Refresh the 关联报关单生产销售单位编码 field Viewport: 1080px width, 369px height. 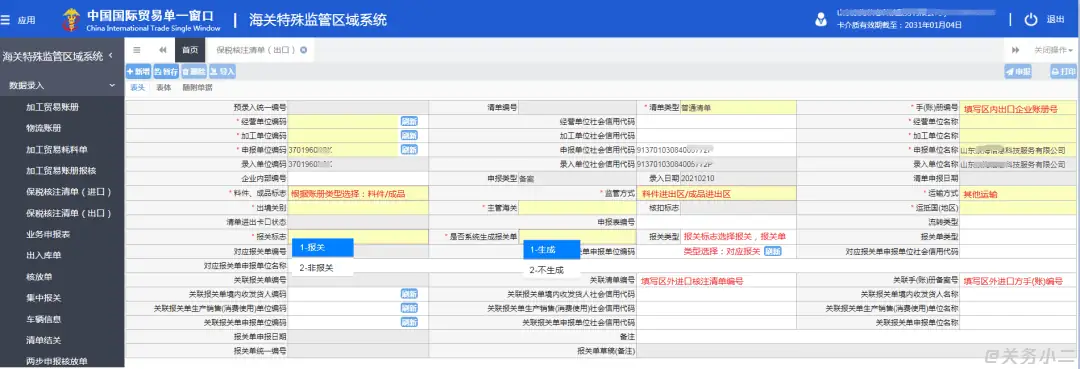[x=409, y=308]
